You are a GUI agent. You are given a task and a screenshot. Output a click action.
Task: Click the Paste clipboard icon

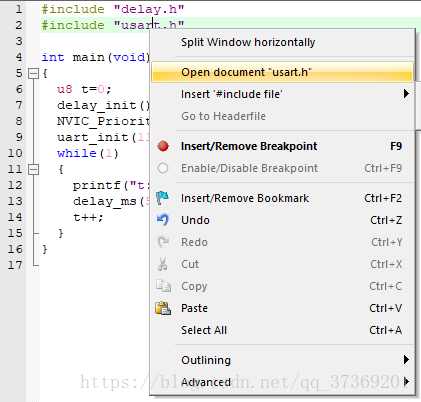(163, 308)
